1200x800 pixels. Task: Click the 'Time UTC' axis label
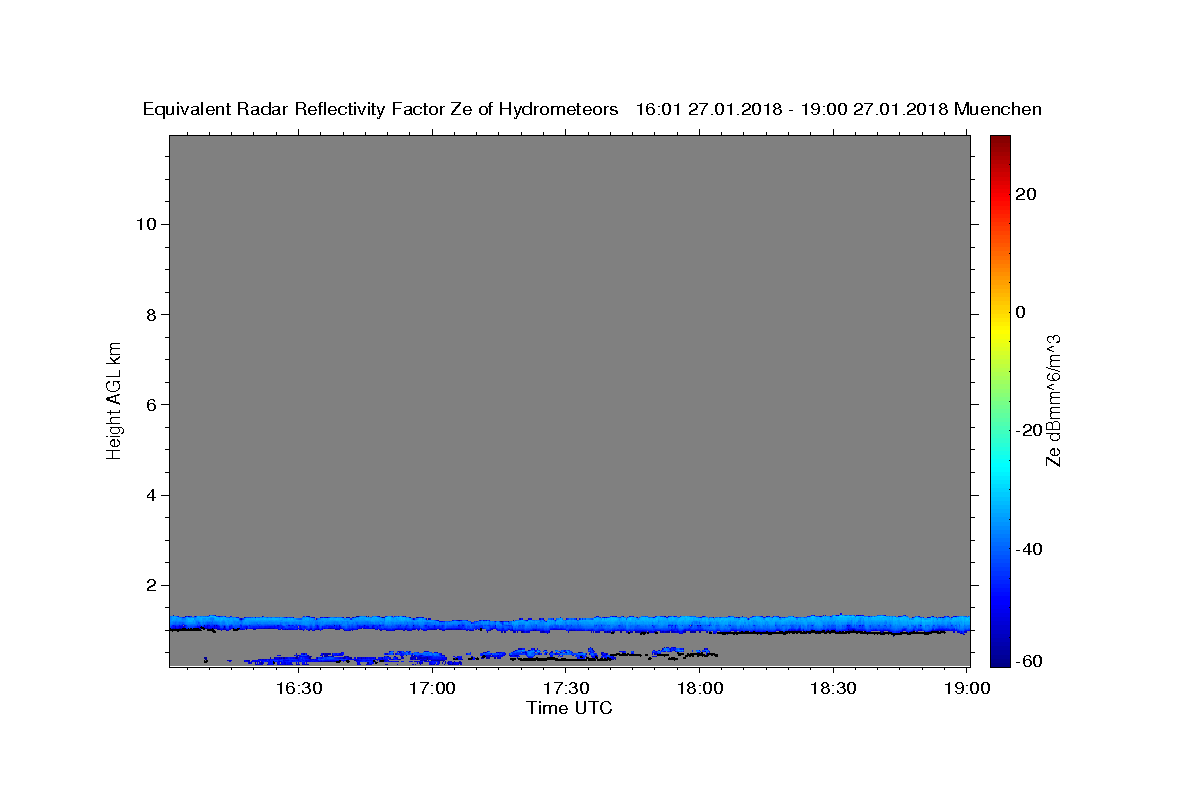[x=569, y=708]
